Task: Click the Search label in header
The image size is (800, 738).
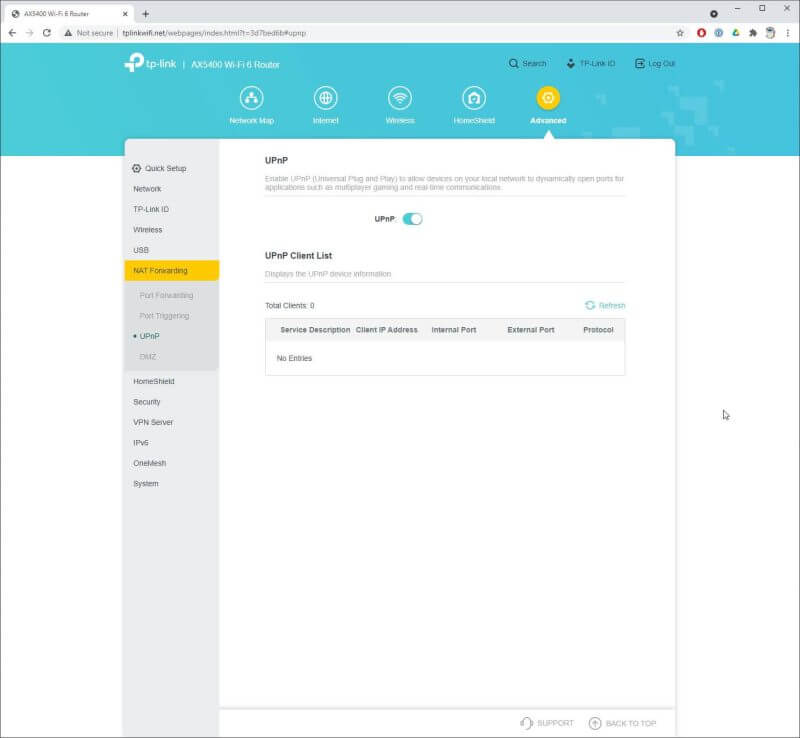Action: pos(534,63)
